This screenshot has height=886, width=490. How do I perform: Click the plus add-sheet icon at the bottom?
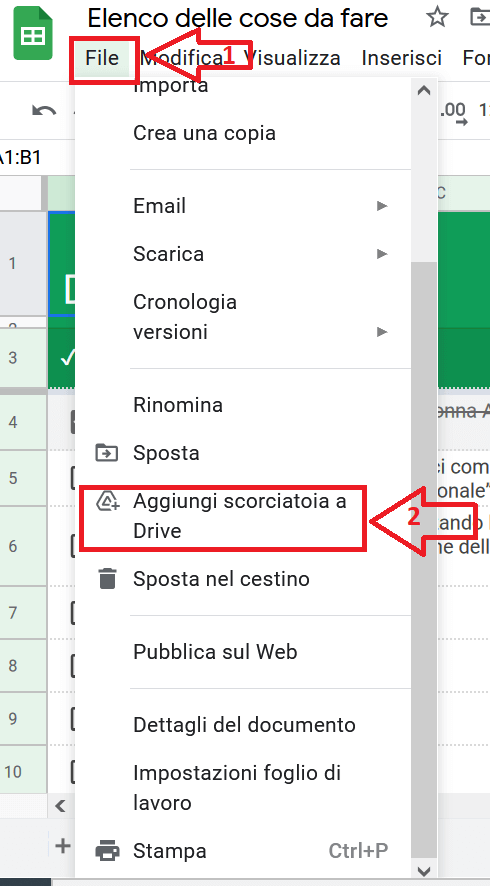pos(63,846)
